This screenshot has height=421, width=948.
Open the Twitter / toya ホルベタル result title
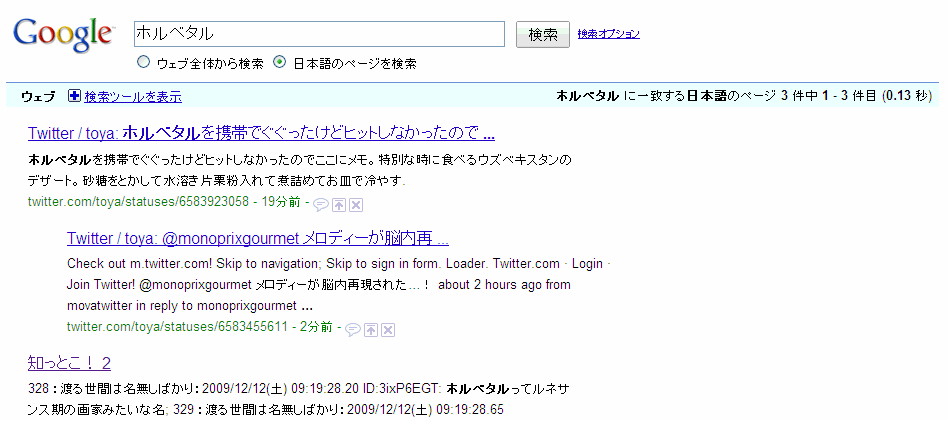point(261,132)
